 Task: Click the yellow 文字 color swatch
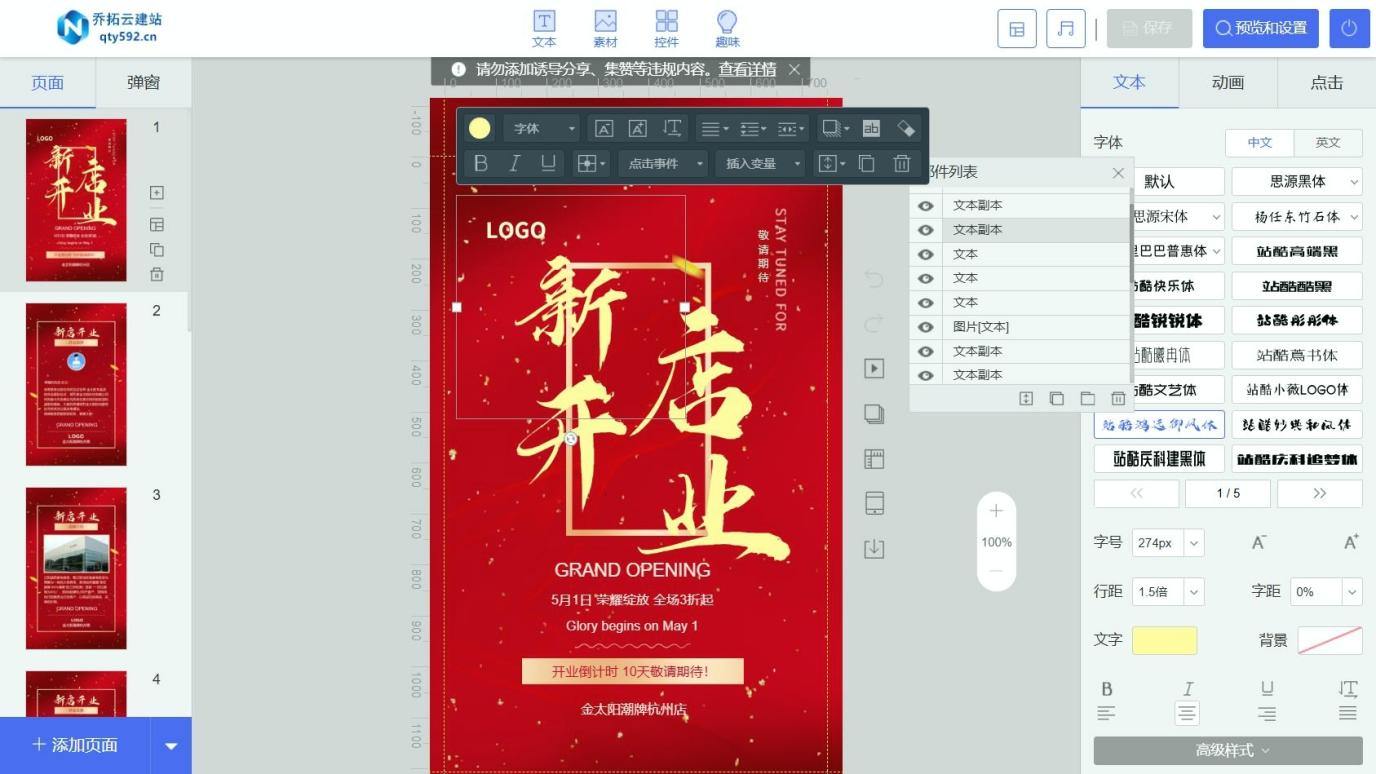tap(1164, 640)
